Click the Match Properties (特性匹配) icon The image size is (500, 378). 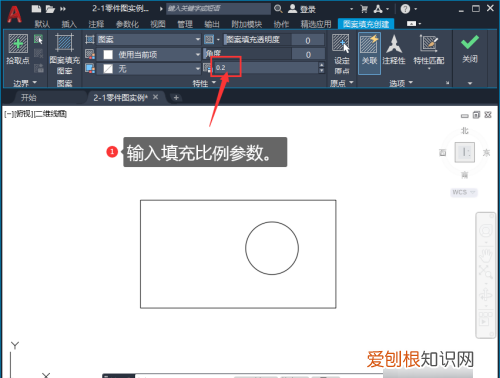point(429,43)
